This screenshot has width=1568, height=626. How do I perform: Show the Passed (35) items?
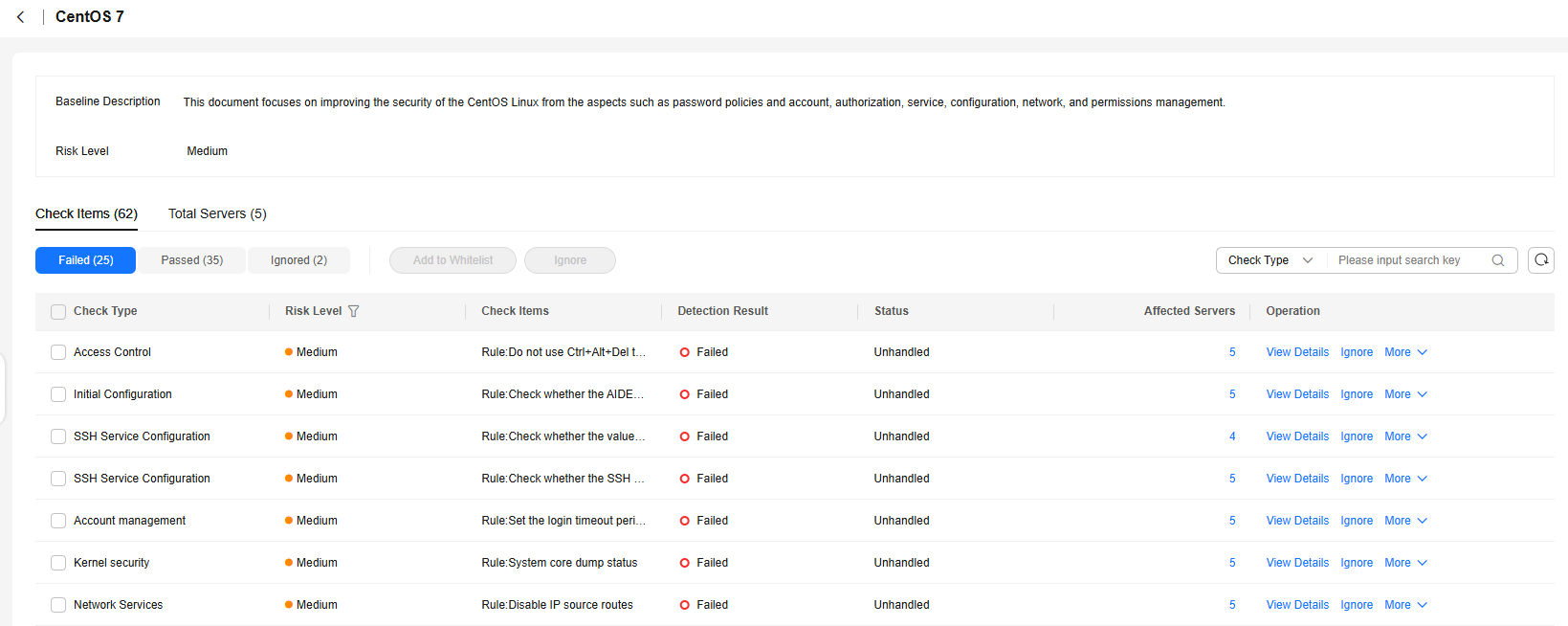(x=191, y=260)
